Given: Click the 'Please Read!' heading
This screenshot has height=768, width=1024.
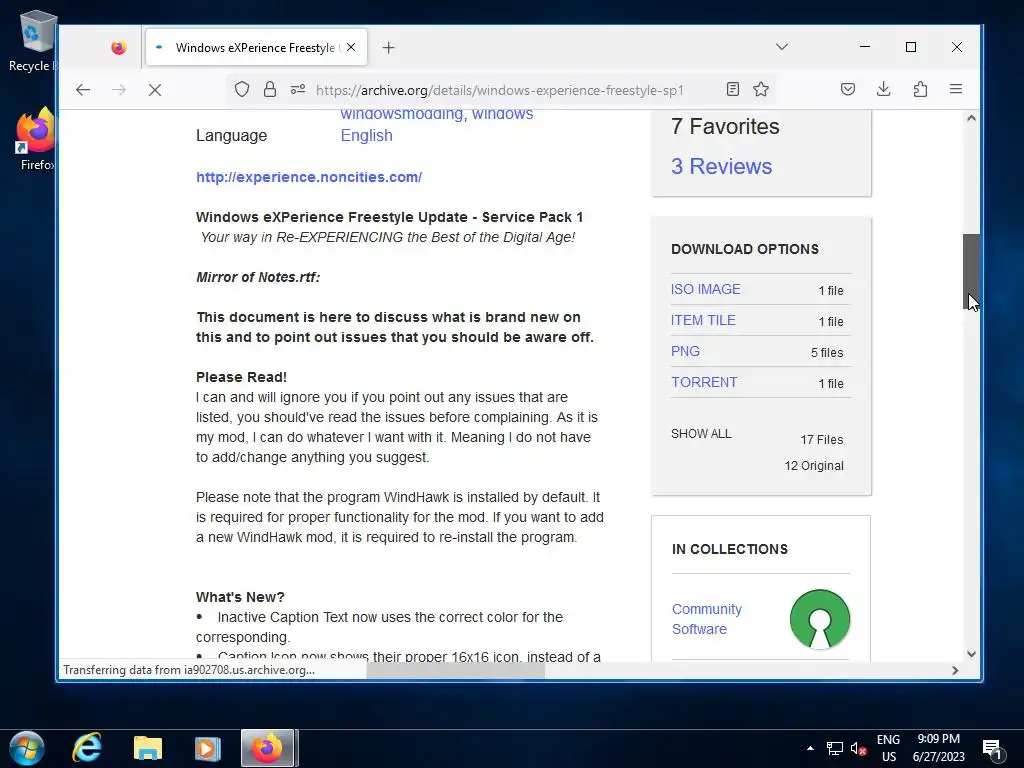Looking at the screenshot, I should coord(241,377).
